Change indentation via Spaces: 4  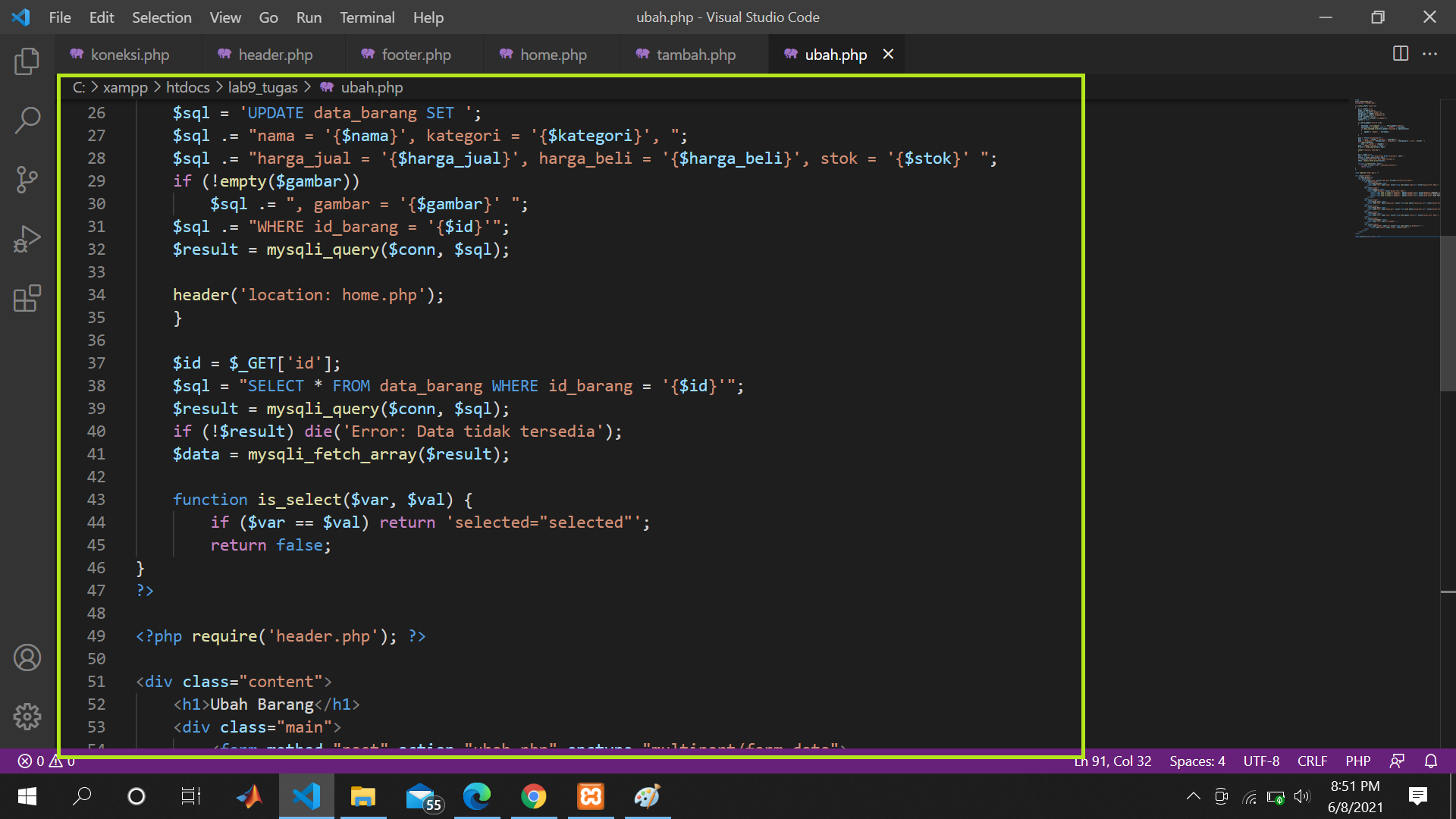coord(1197,761)
